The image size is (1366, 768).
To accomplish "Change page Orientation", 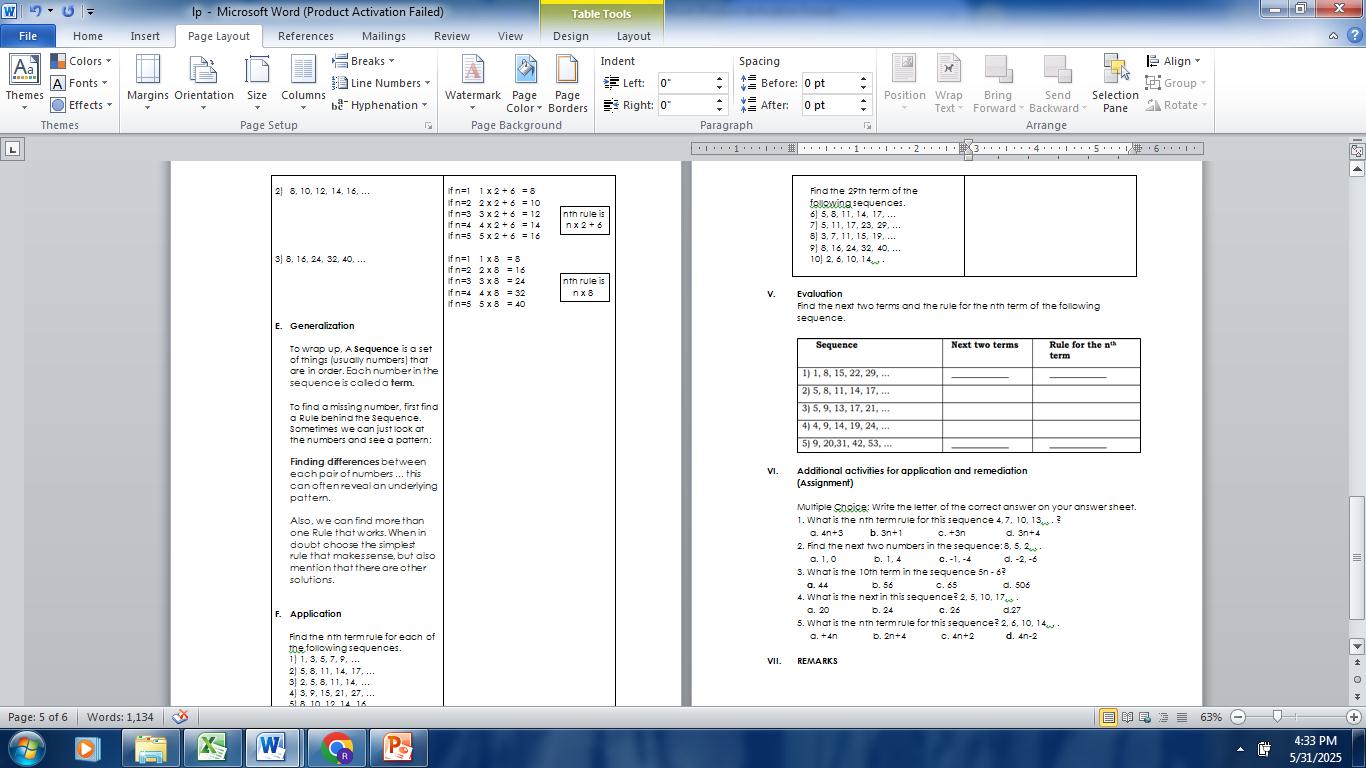I will coord(204,82).
